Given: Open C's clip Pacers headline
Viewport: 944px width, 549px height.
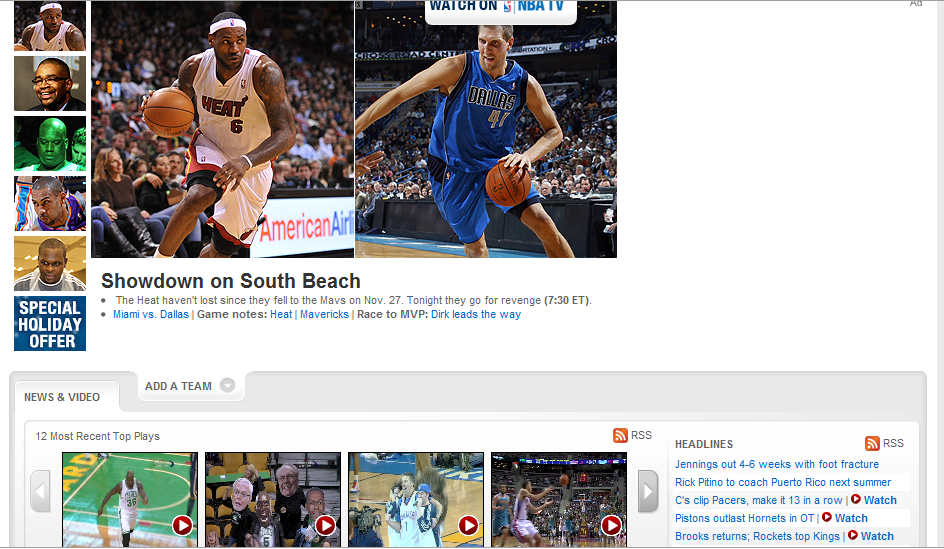Looking at the screenshot, I should 759,500.
